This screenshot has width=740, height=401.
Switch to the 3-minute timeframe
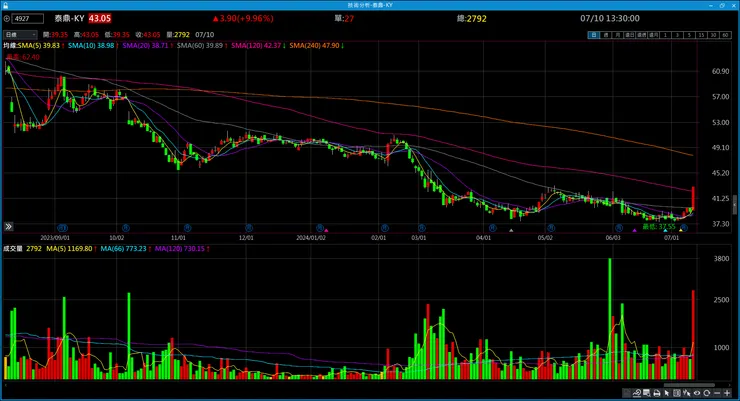(677, 35)
